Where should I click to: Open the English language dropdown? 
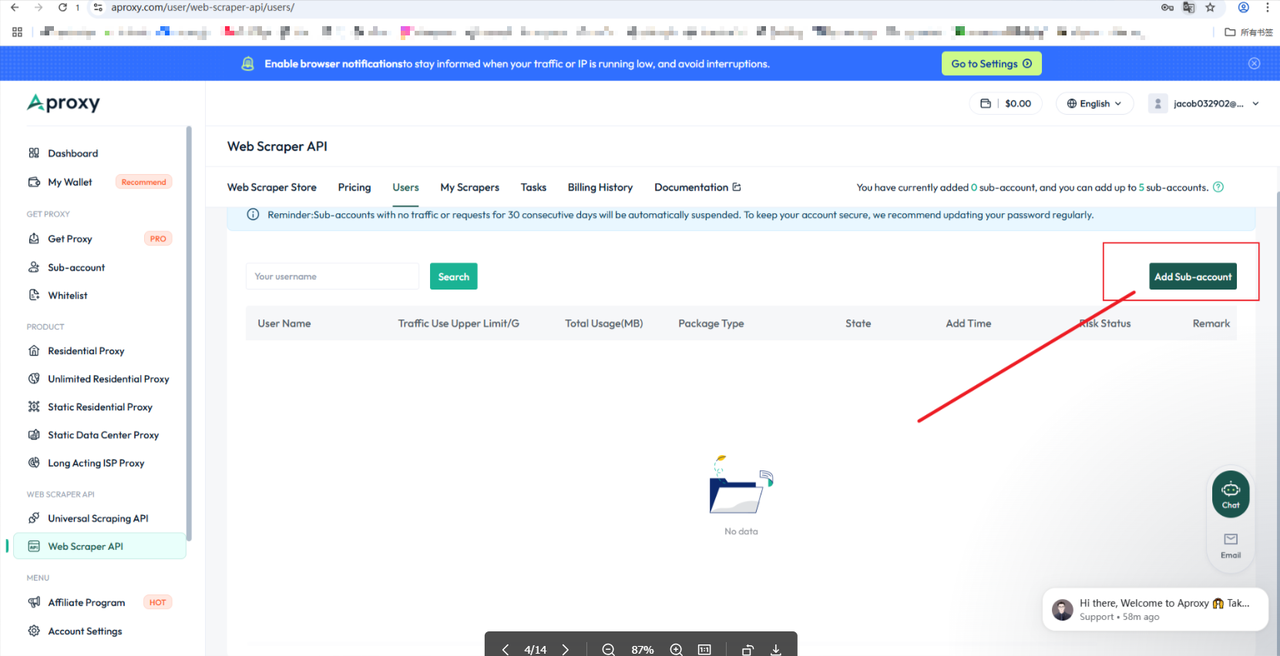coord(1094,103)
